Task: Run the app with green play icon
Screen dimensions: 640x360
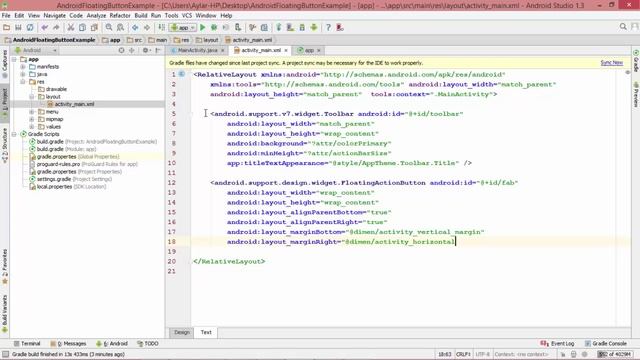Action: tap(202, 27)
